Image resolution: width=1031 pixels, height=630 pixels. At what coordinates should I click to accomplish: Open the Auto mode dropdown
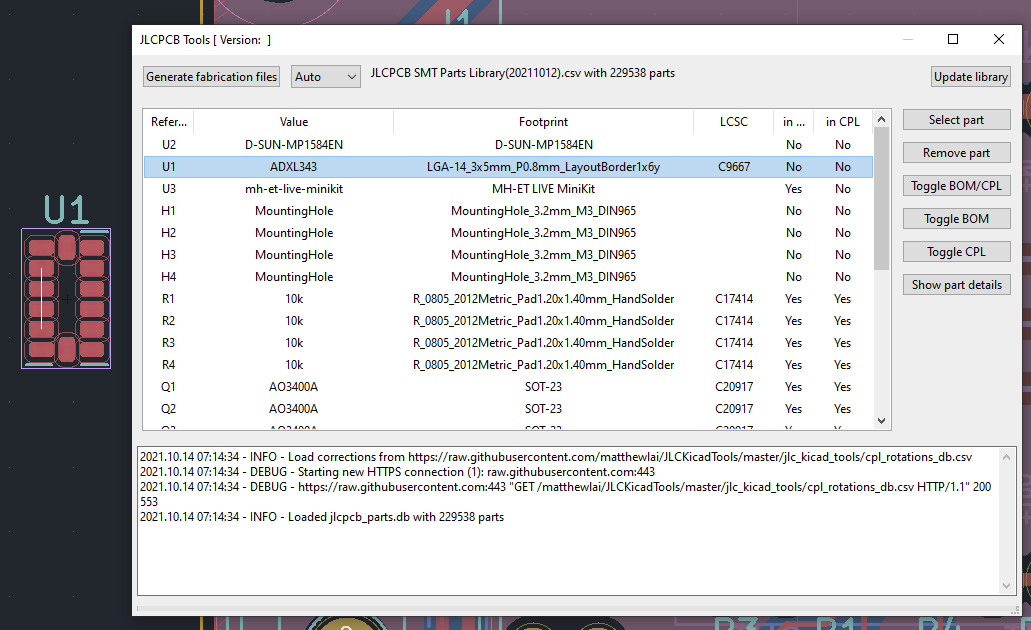(325, 76)
